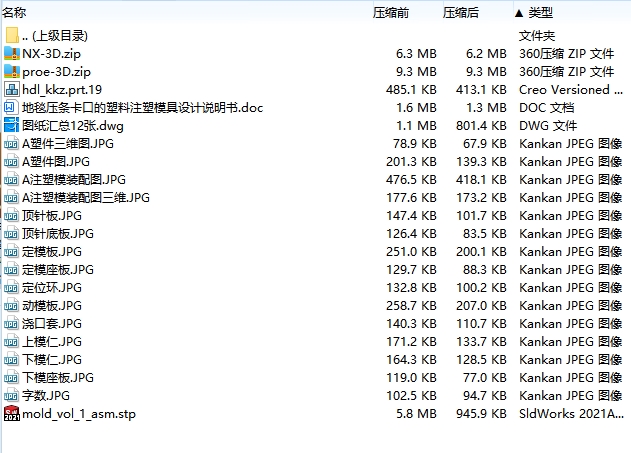The width and height of the screenshot is (631, 453).
Task: Click the JPG icon of 下模座板.JPG
Action: pyautogui.click(x=11, y=378)
